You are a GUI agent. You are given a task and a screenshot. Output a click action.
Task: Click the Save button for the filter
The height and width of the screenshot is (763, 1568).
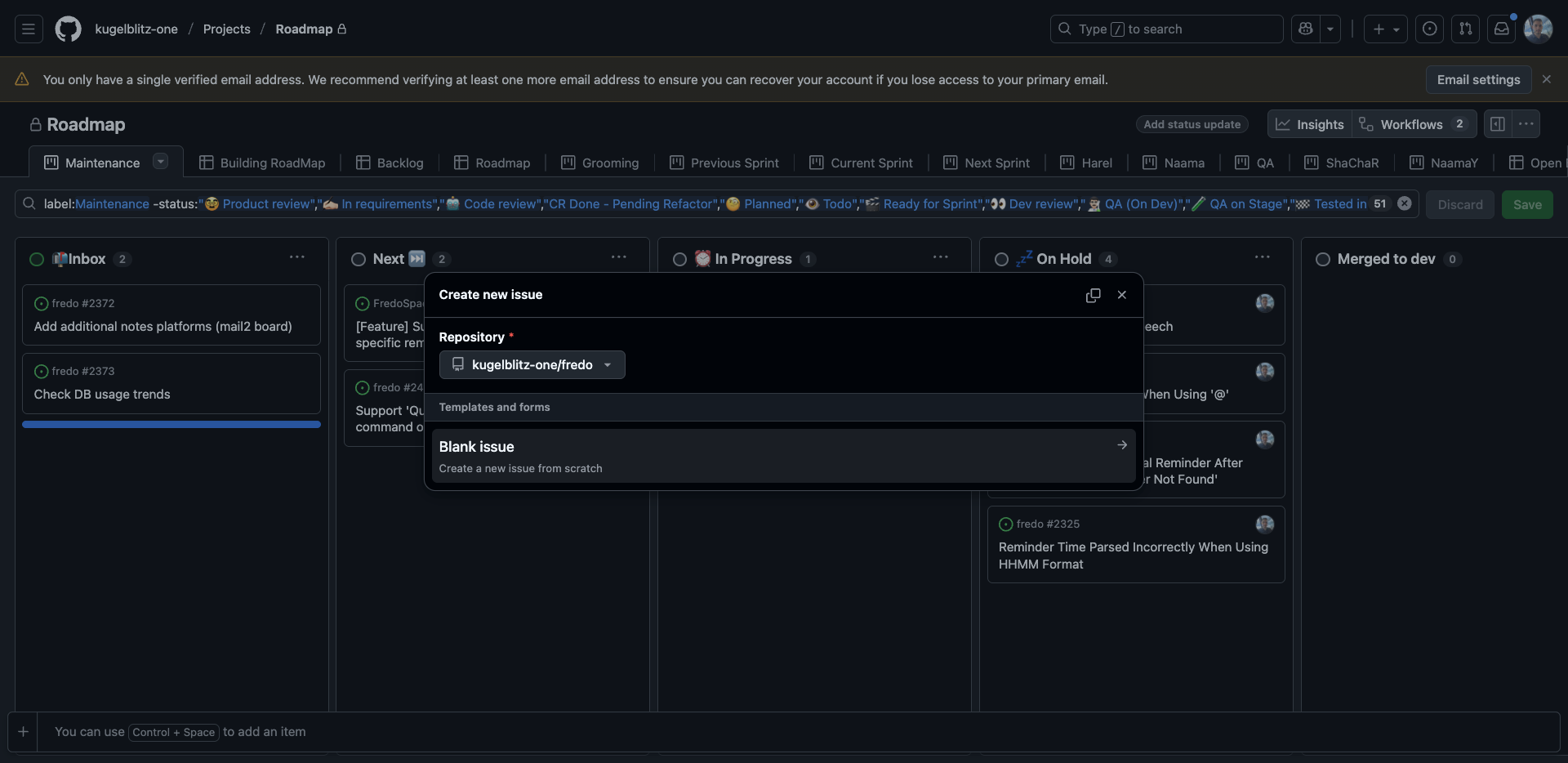point(1526,204)
